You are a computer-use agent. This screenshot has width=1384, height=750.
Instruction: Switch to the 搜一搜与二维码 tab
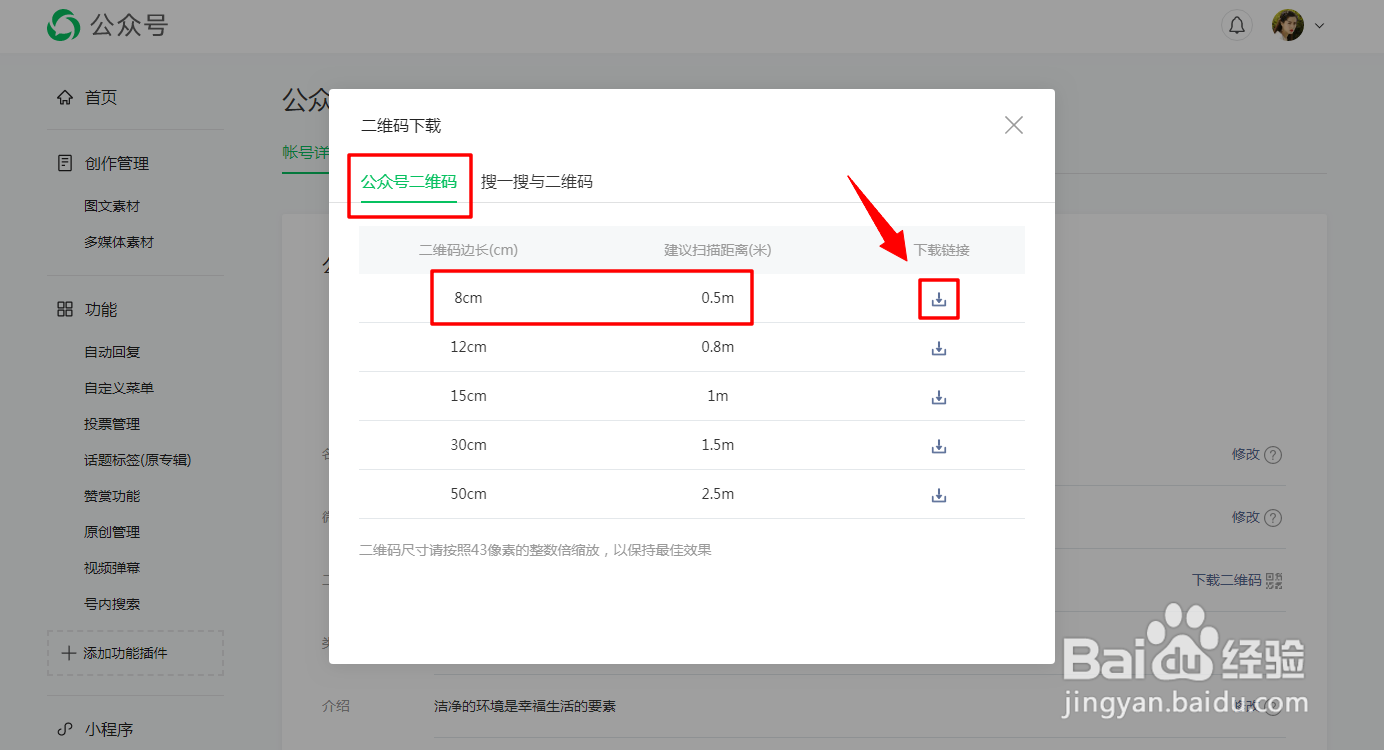coord(537,182)
